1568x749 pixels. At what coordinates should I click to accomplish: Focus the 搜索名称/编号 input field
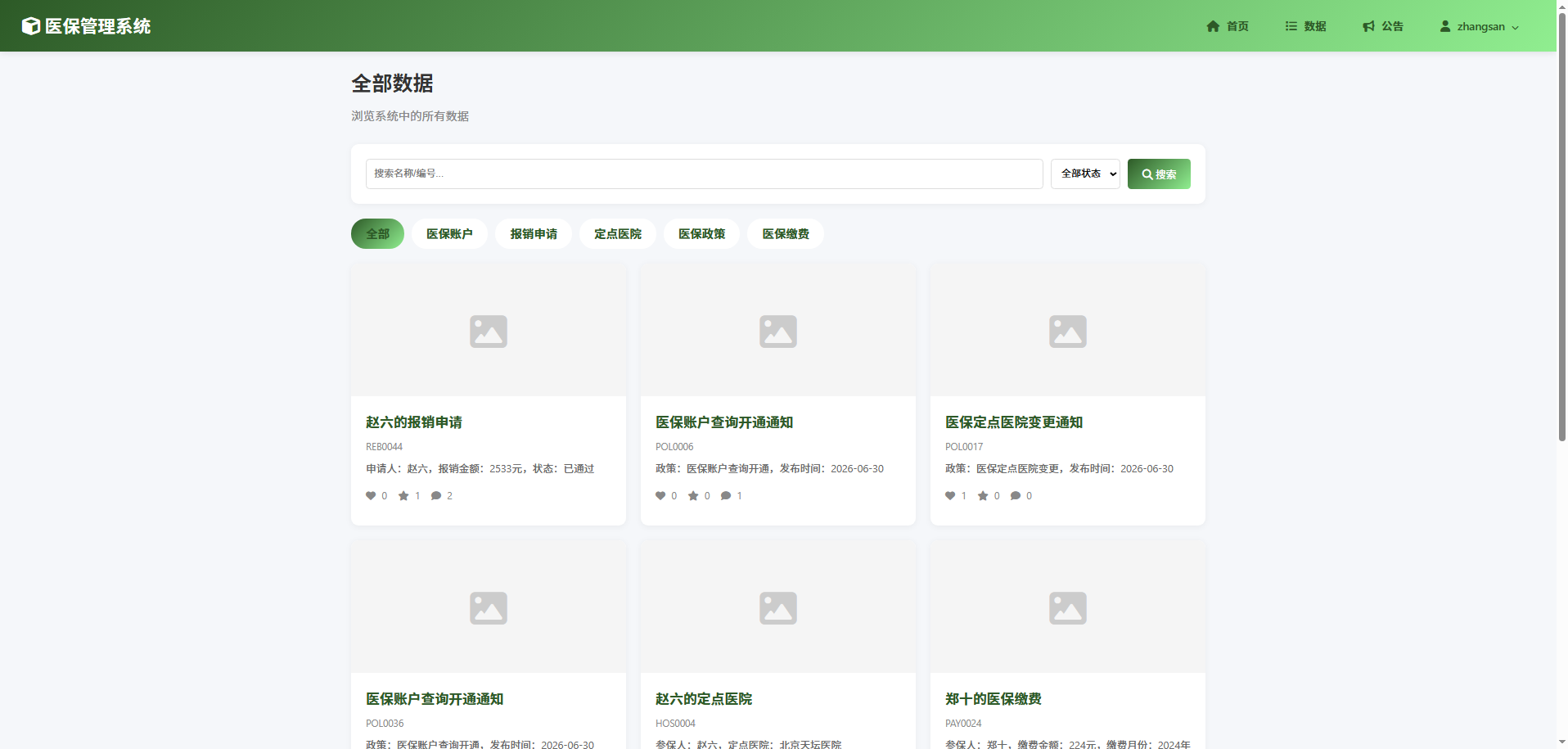704,174
